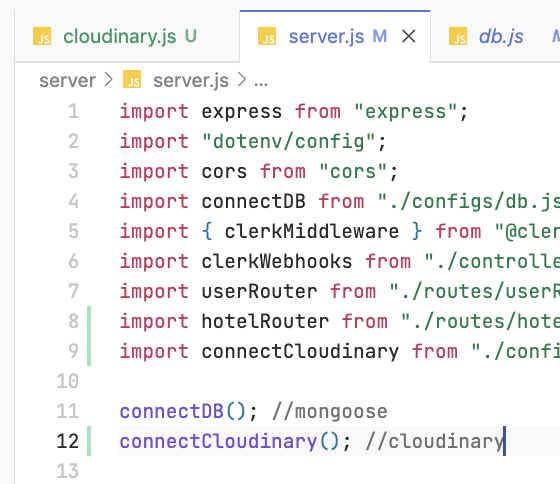The height and width of the screenshot is (484, 560).
Task: Click the server folder in breadcrumb
Action: [x=68, y=81]
